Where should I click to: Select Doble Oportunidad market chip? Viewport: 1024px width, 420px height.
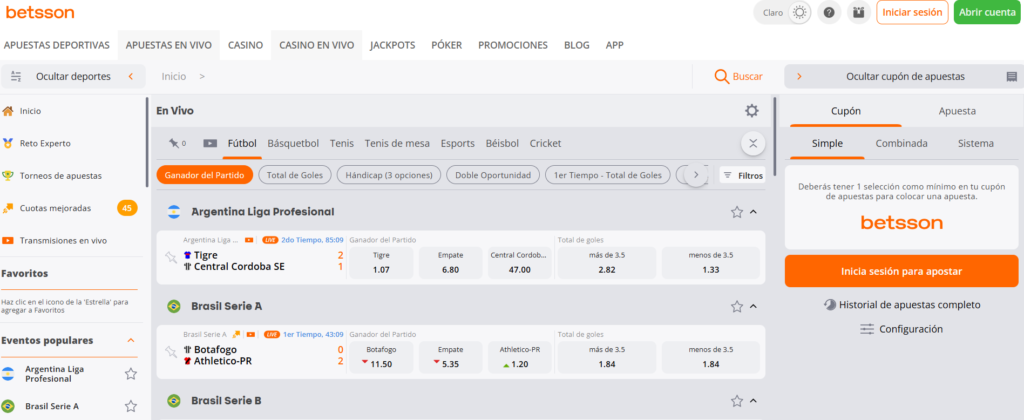coord(493,175)
